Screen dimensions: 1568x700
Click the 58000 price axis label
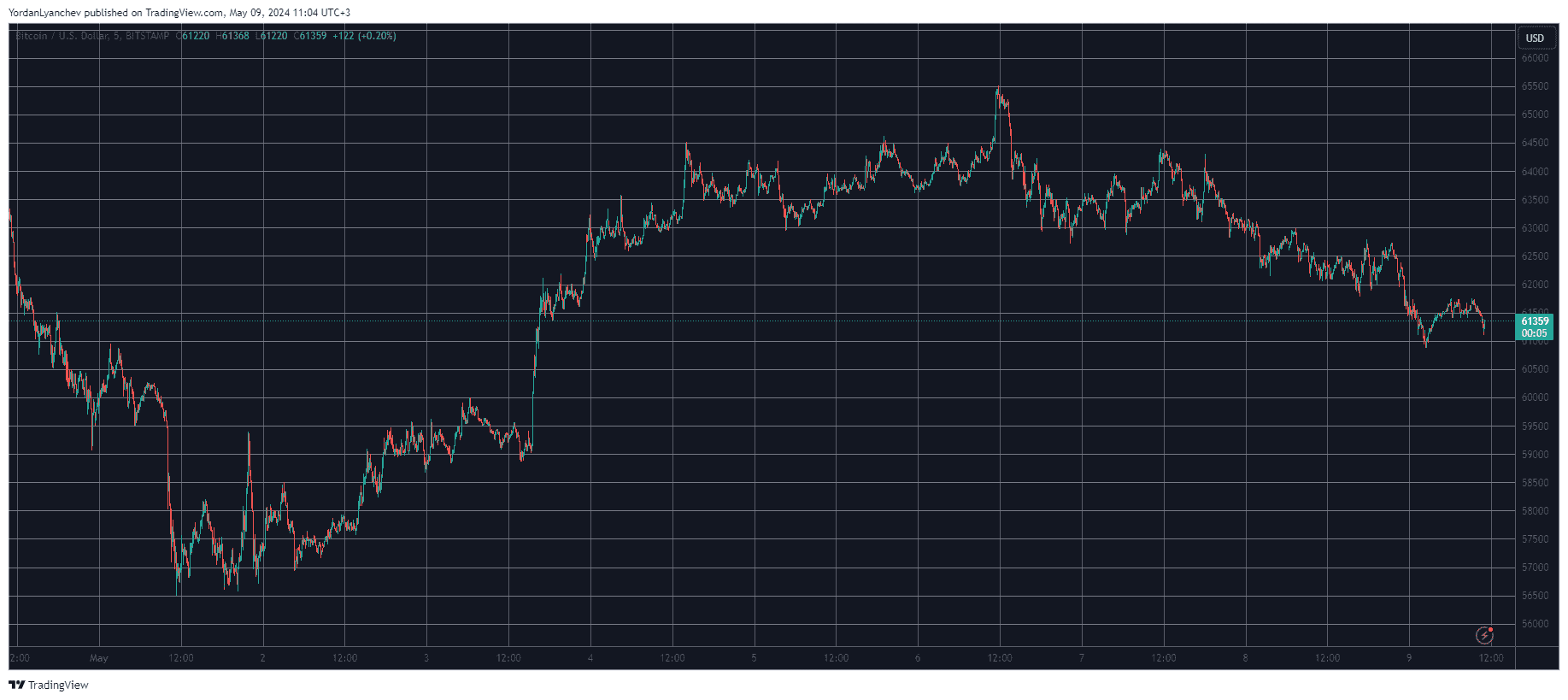[1535, 511]
